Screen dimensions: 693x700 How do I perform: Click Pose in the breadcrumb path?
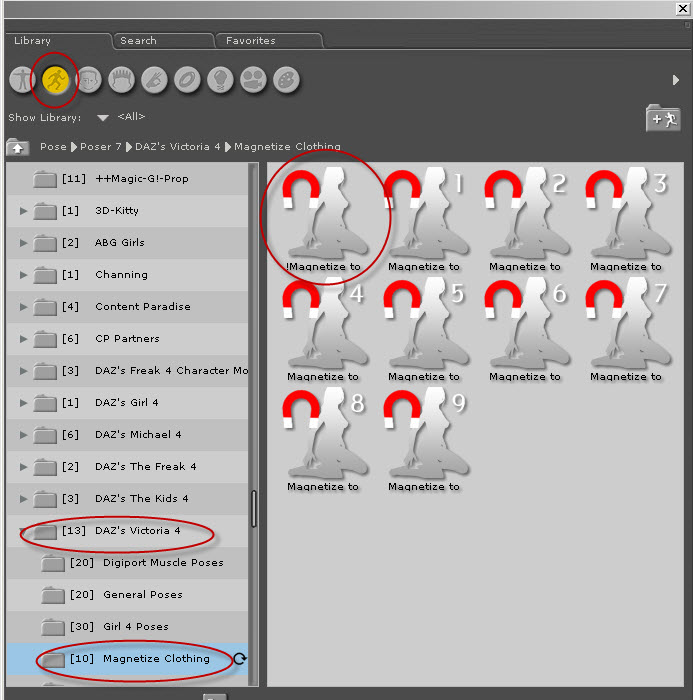coord(53,146)
